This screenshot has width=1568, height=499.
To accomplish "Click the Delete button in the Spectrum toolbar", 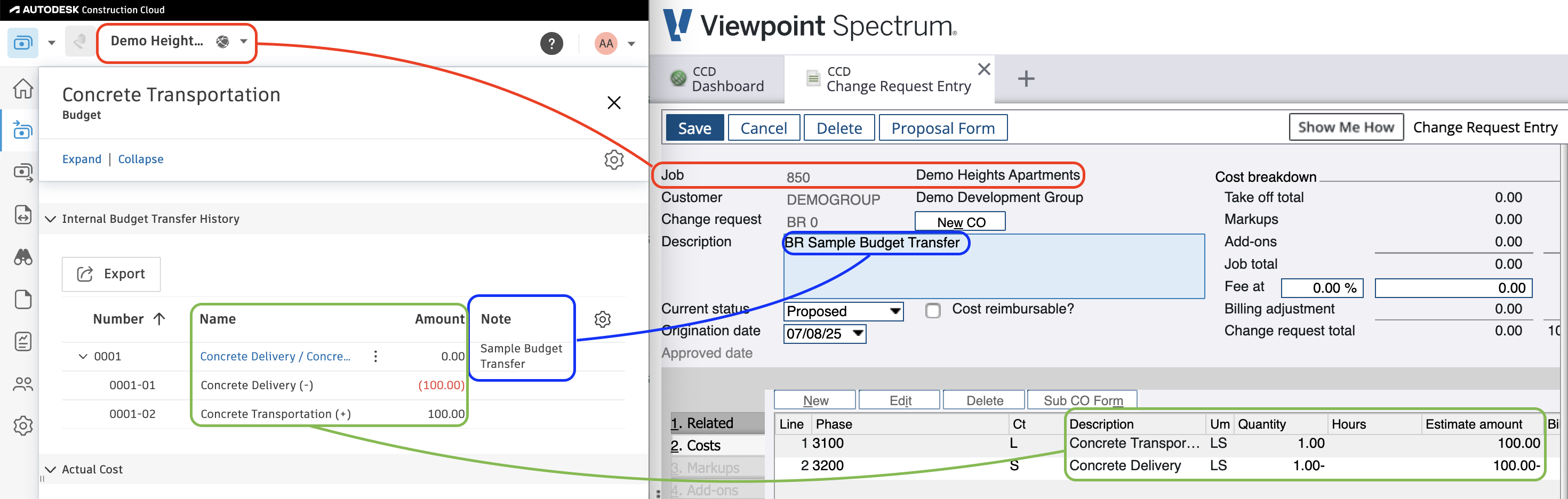I will point(839,128).
